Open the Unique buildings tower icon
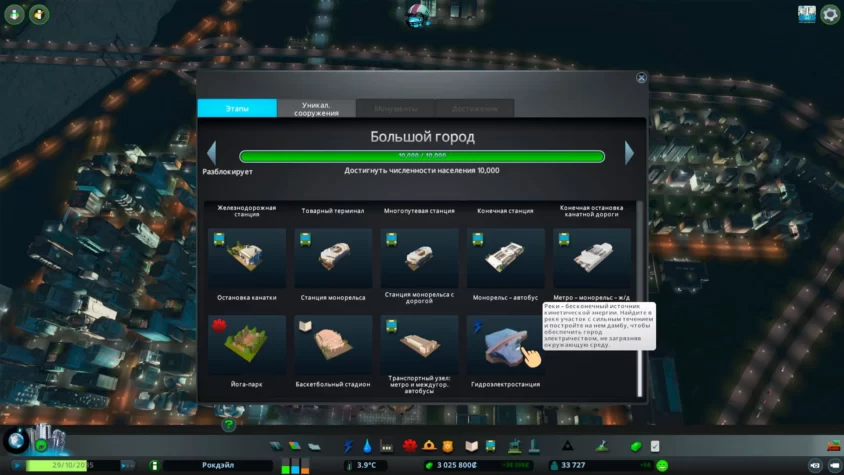 pos(533,445)
